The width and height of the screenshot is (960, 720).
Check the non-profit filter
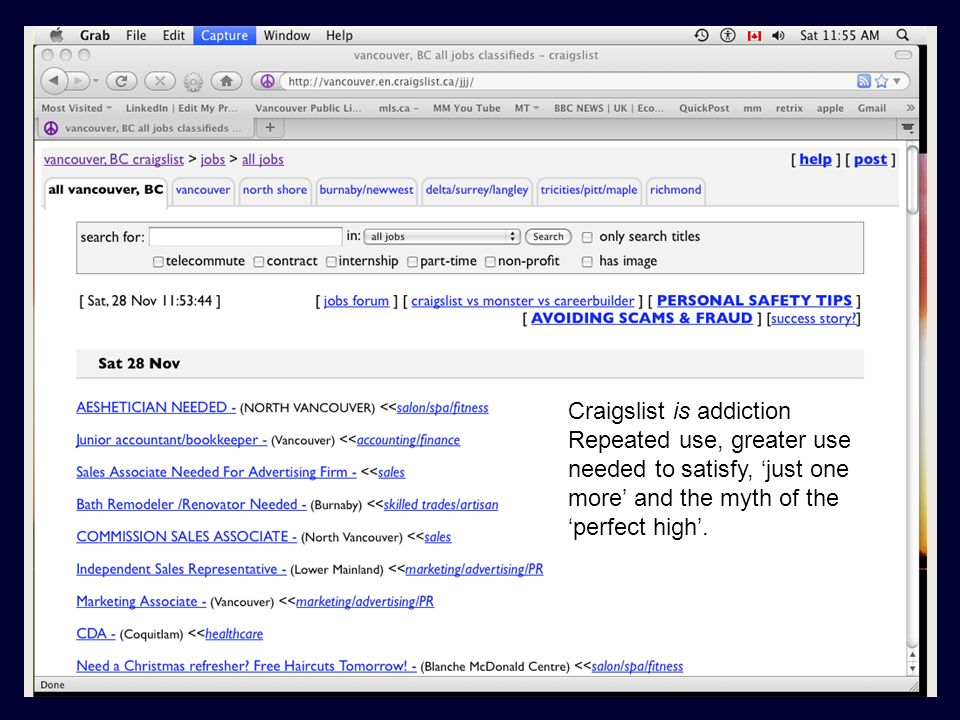(490, 261)
